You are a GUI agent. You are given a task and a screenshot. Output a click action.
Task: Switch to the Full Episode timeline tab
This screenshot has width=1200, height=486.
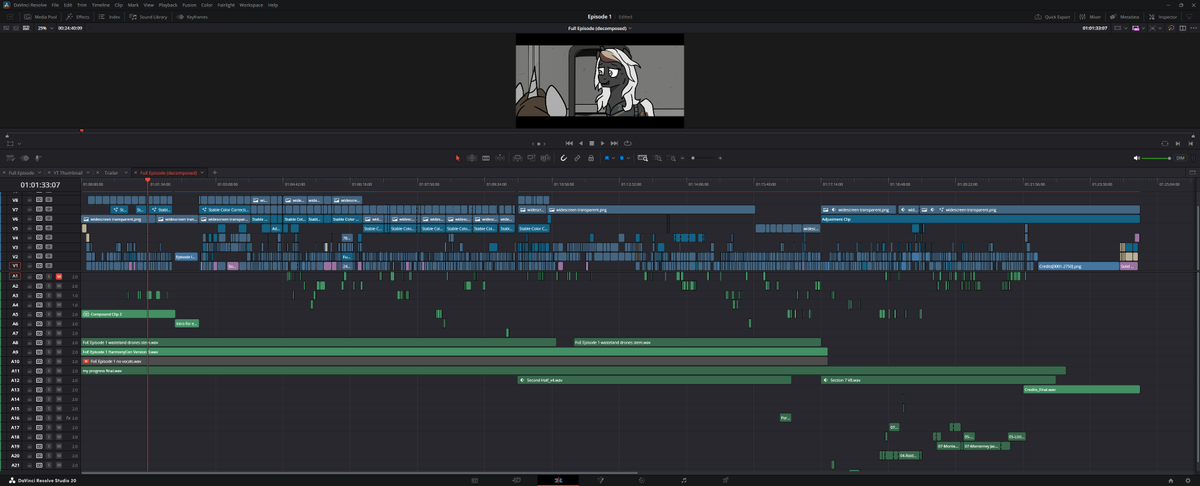(x=21, y=173)
